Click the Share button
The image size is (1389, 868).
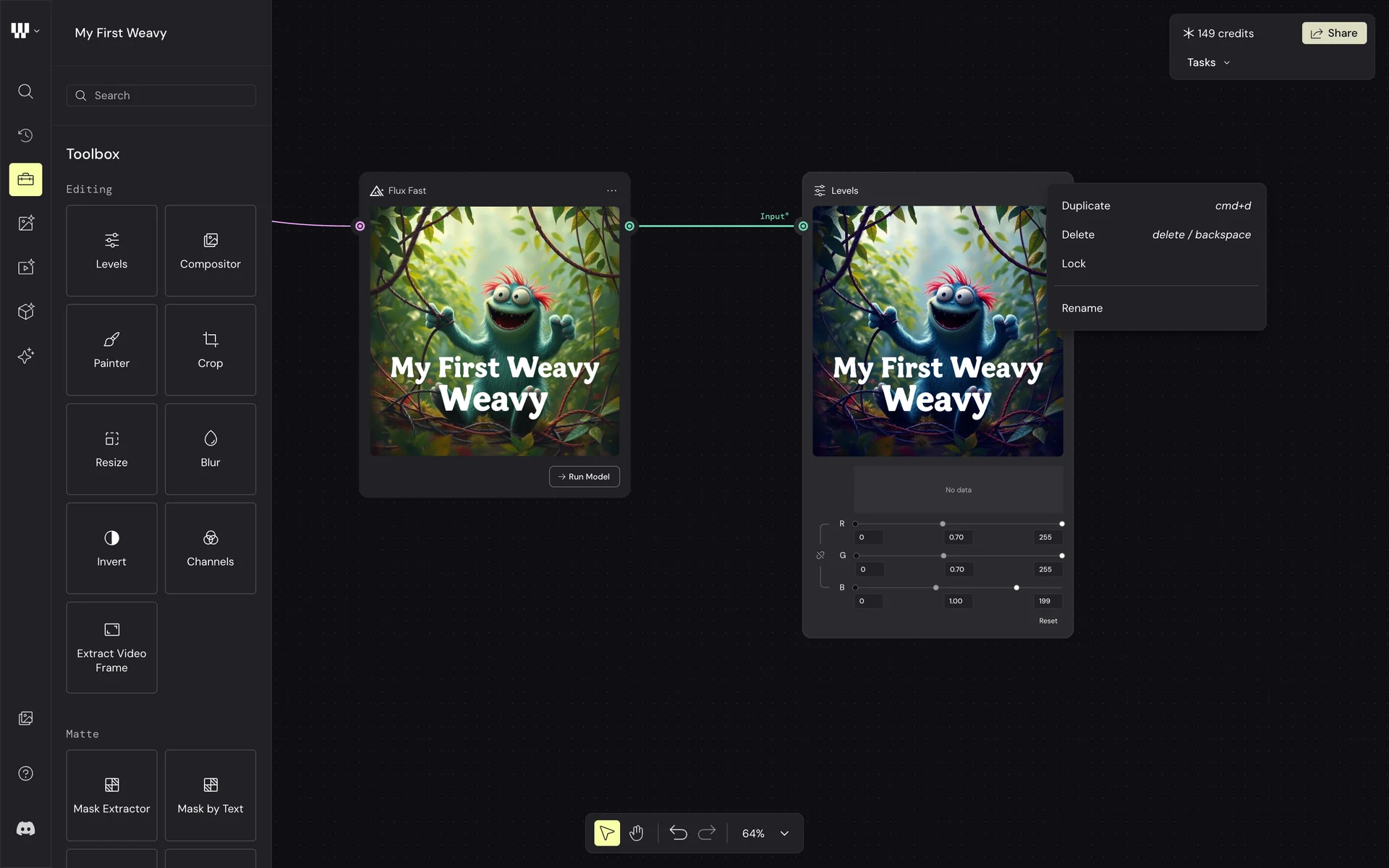pos(1334,33)
